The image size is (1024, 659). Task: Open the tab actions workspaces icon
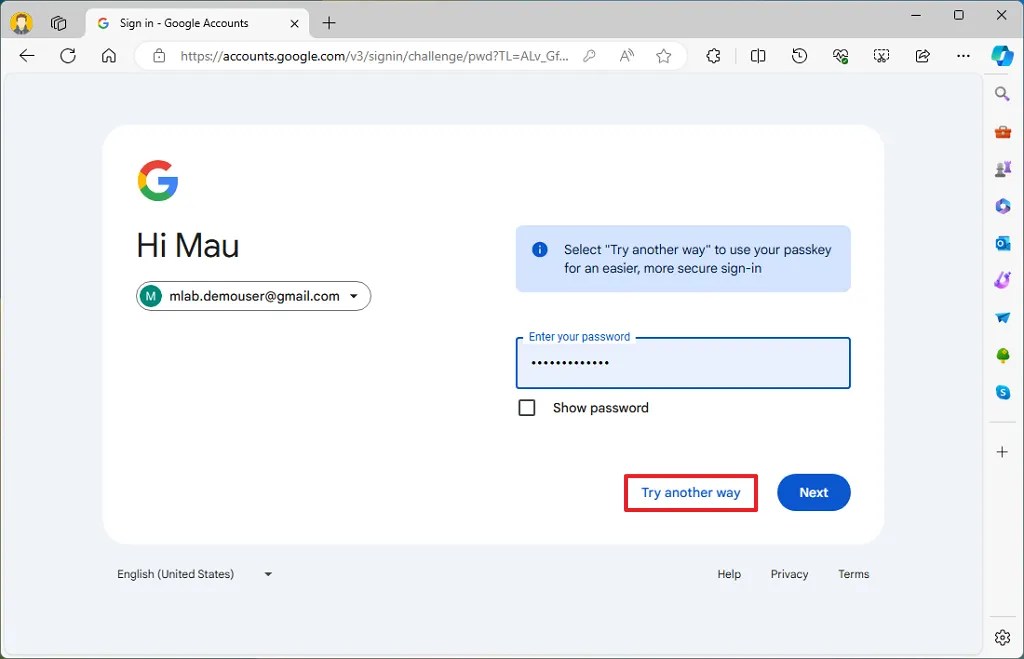58,23
